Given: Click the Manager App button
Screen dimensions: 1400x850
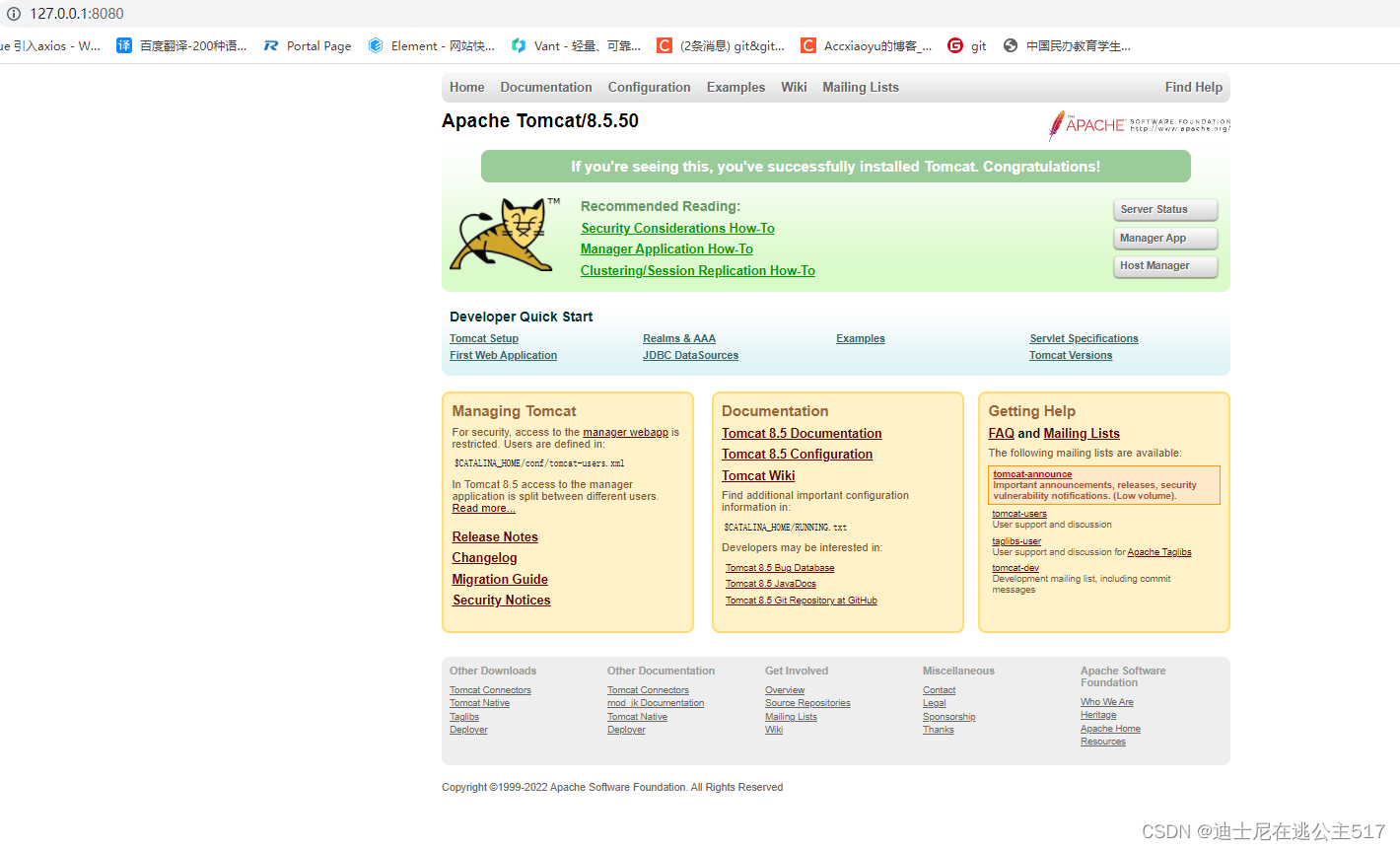Looking at the screenshot, I should tap(1165, 239).
